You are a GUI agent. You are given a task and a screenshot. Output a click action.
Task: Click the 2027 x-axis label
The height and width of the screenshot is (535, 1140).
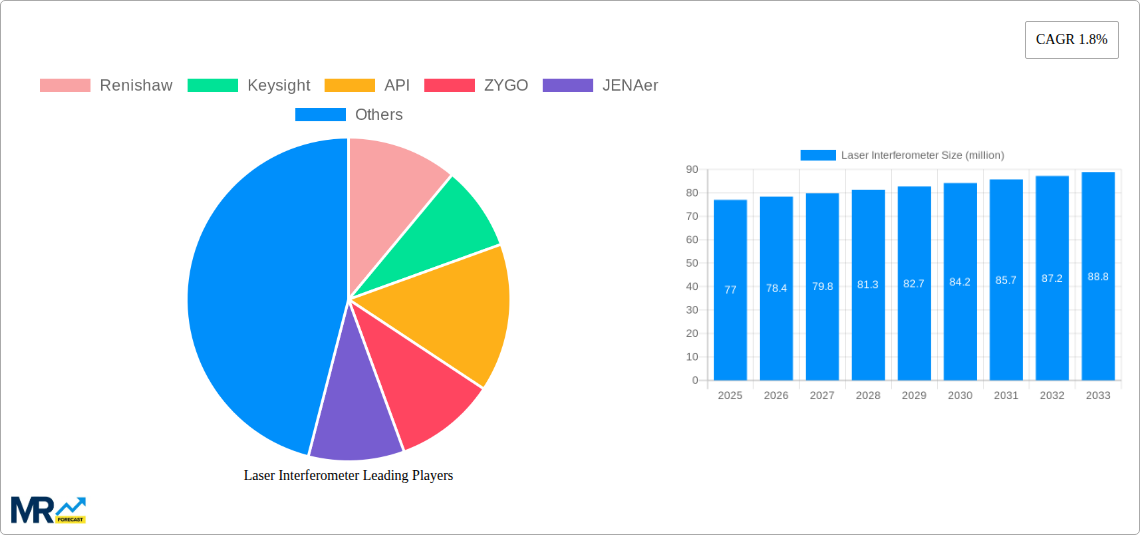pyautogui.click(x=822, y=395)
